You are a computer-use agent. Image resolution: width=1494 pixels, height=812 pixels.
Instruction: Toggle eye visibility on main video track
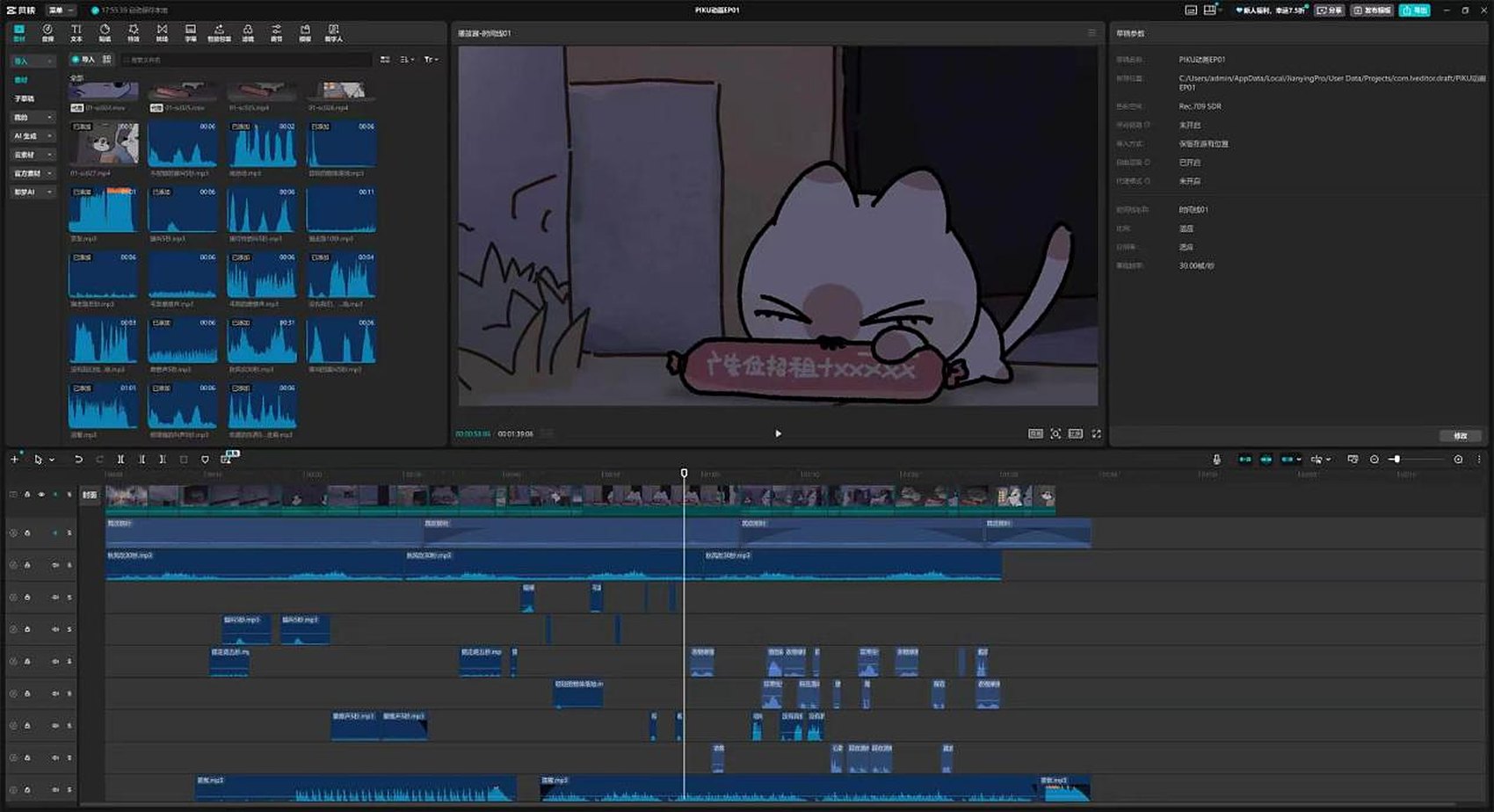40,495
